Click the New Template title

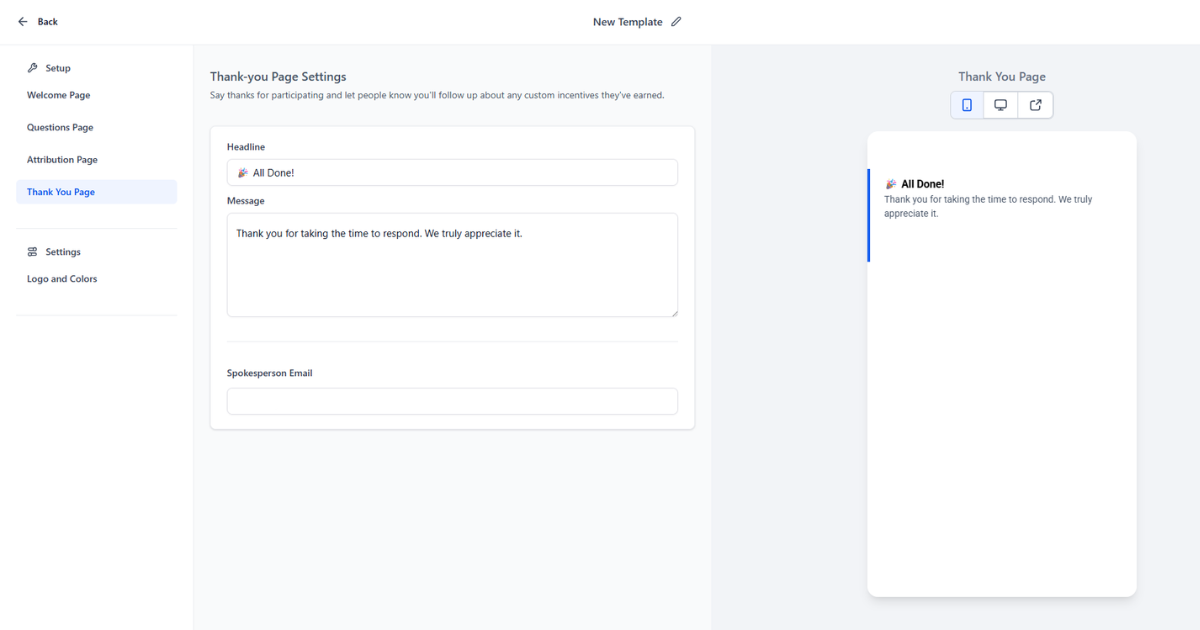coord(627,22)
